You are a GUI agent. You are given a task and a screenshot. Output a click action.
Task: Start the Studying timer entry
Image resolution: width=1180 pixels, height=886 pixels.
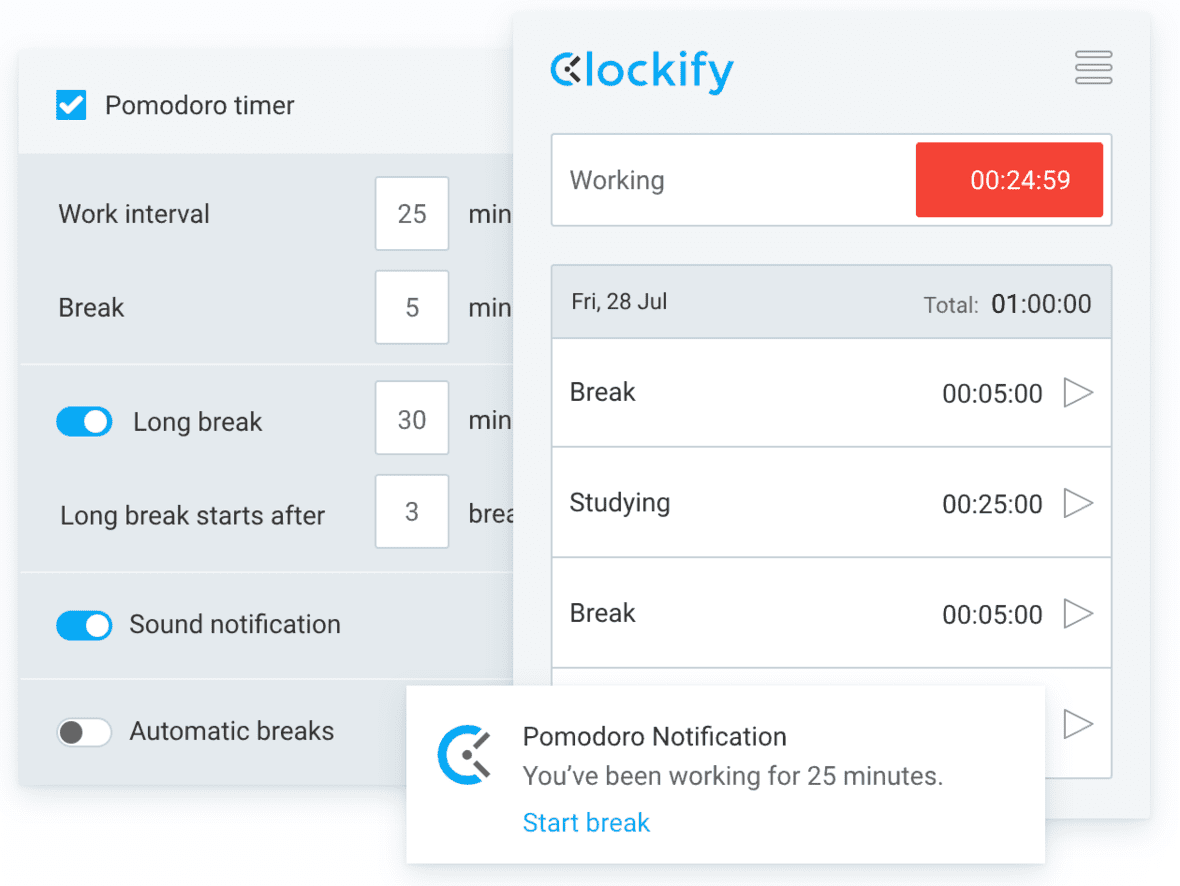[1079, 503]
